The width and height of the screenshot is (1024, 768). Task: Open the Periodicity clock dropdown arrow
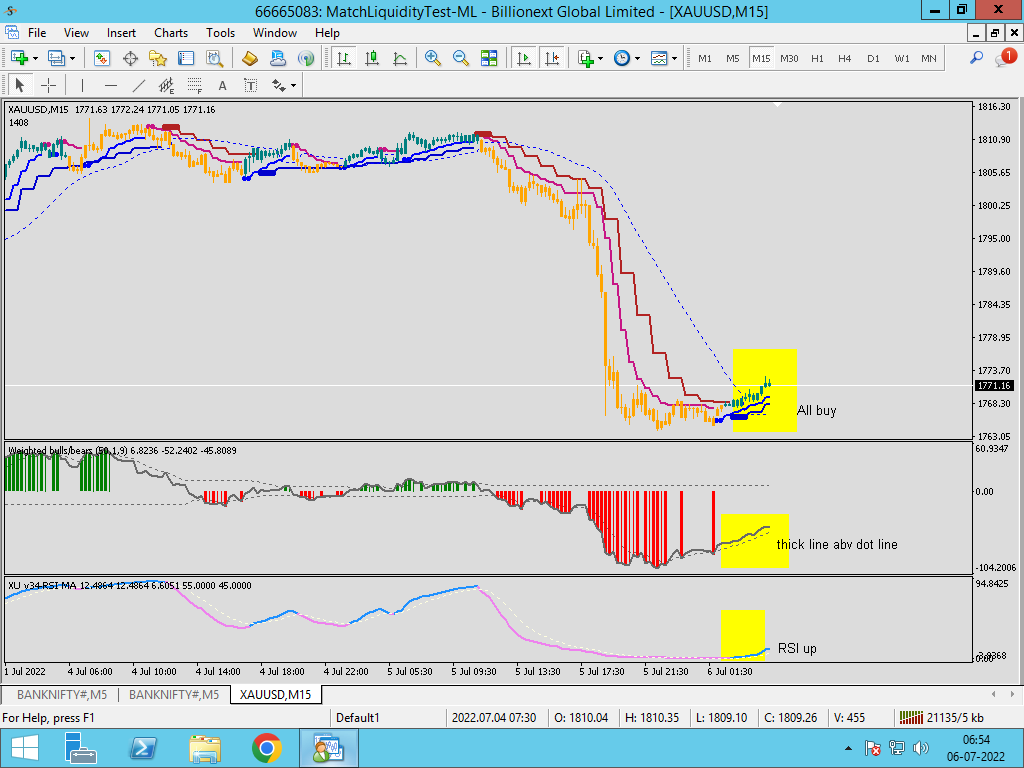click(x=638, y=58)
